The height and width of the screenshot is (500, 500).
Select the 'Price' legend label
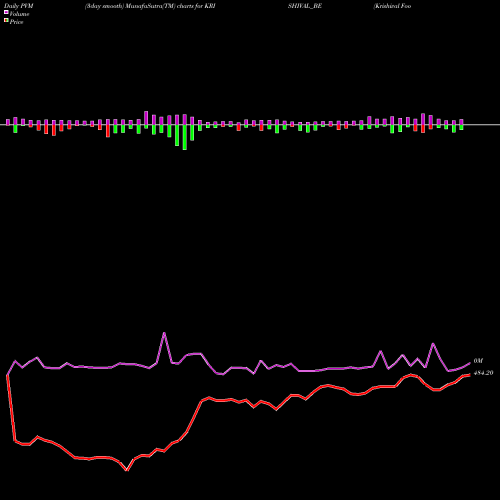click(16, 22)
